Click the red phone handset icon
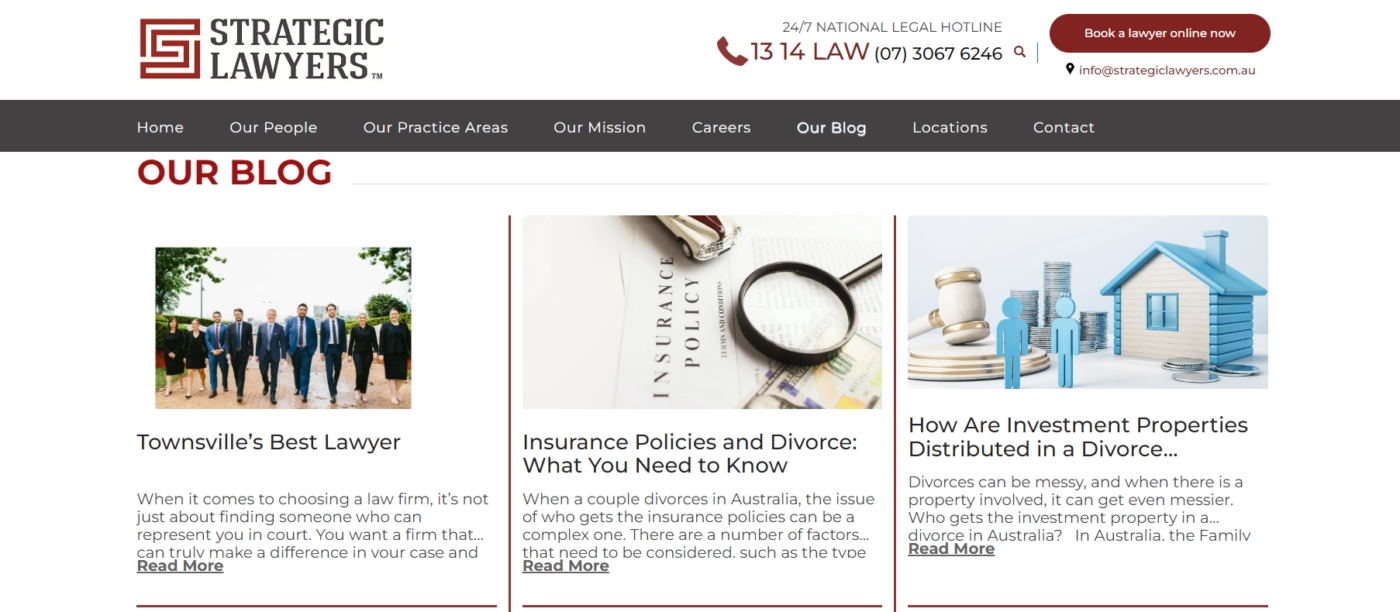1400x612 pixels. click(732, 51)
